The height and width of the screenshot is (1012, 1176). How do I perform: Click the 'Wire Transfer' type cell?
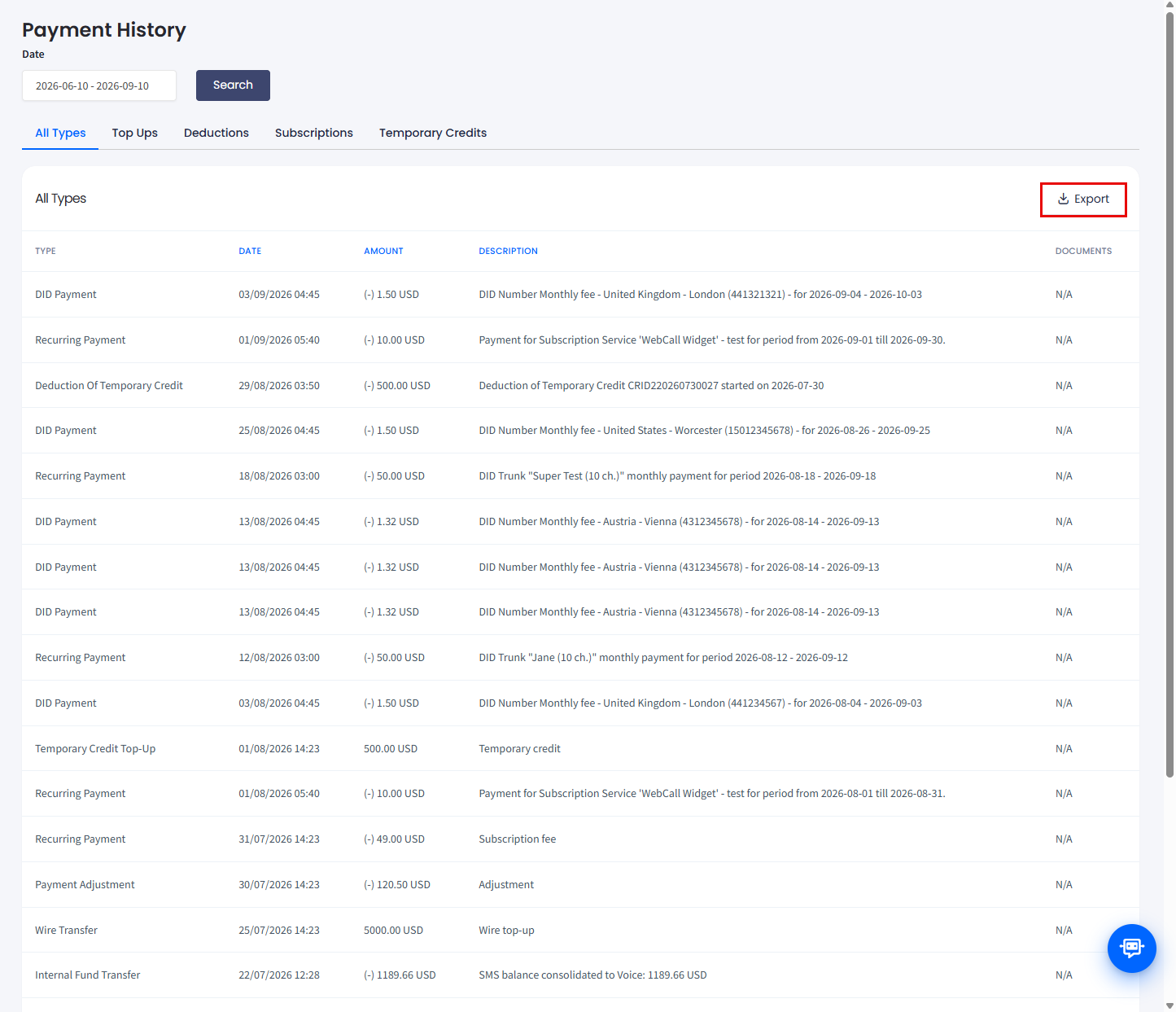(x=66, y=931)
